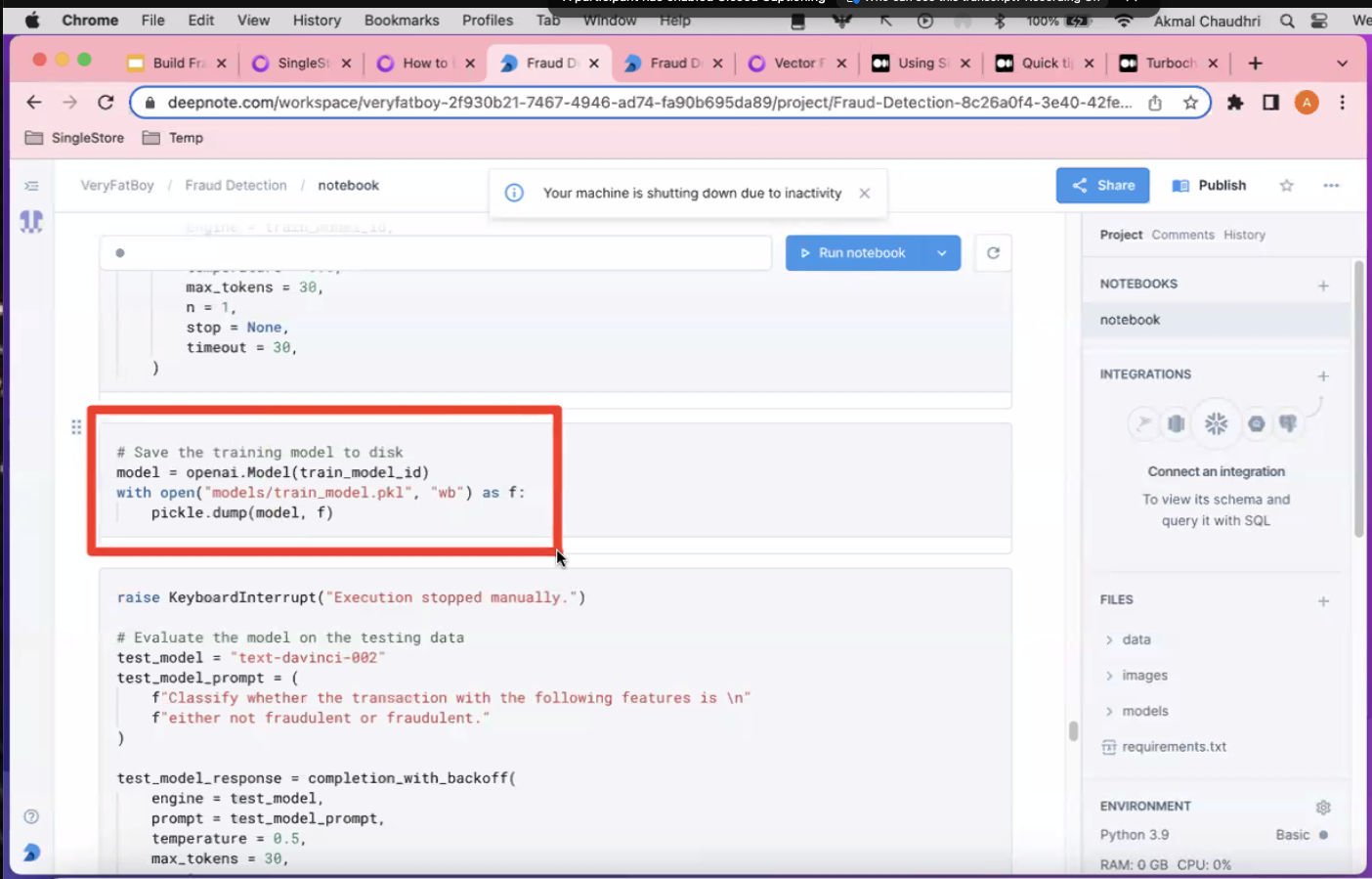Expand the data folder
The height and width of the screenshot is (879, 1372).
[x=1136, y=639]
